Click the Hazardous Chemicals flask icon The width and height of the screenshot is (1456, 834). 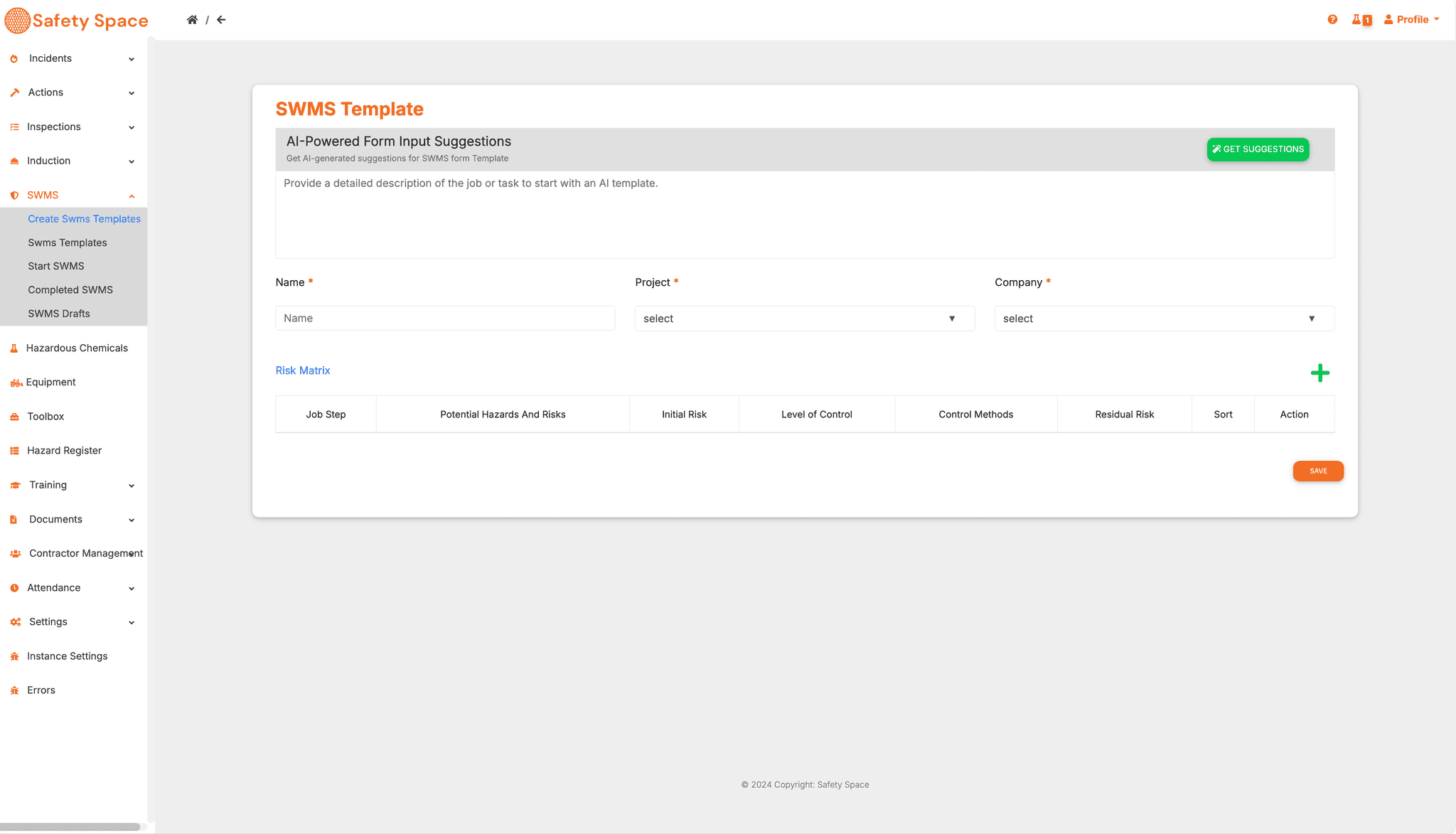coord(14,348)
